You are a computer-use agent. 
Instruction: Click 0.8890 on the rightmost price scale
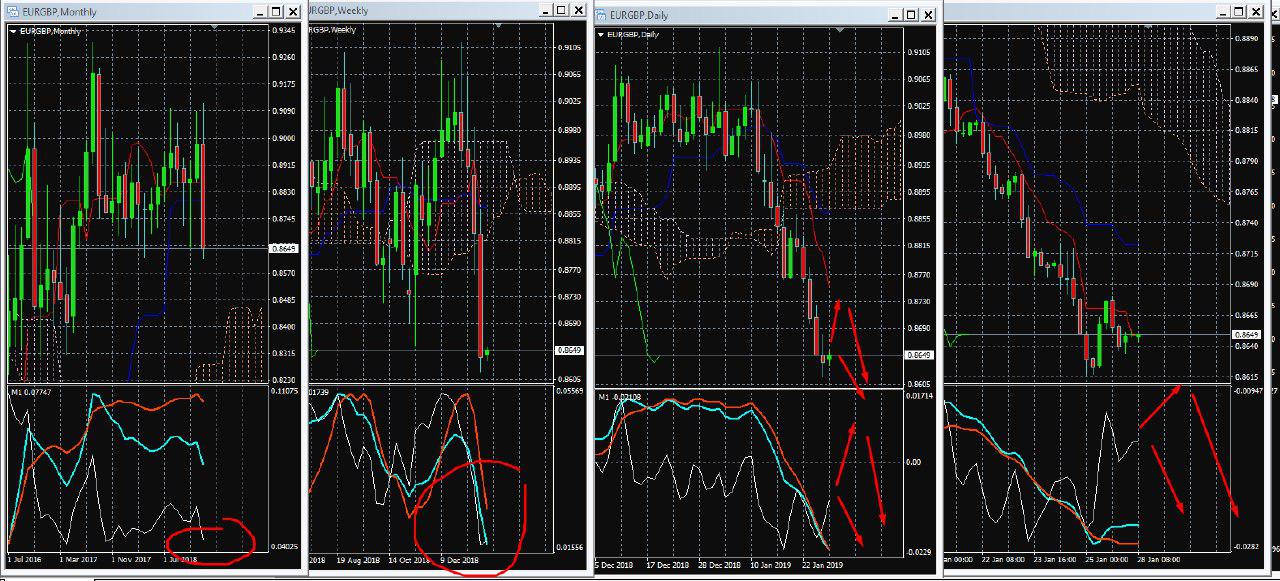1247,38
